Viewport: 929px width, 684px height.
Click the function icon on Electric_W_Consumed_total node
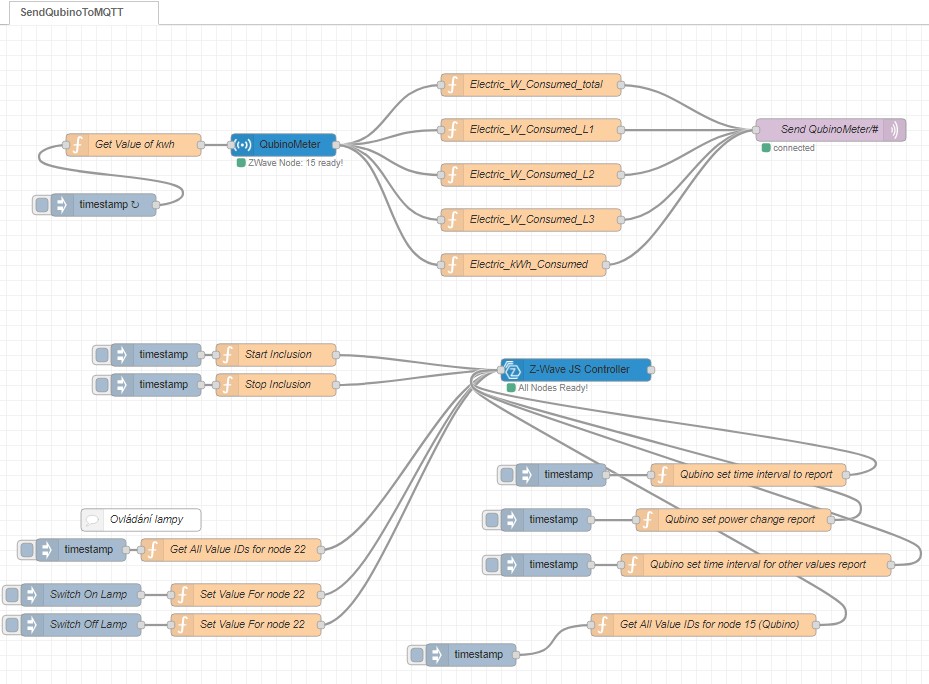[x=452, y=85]
